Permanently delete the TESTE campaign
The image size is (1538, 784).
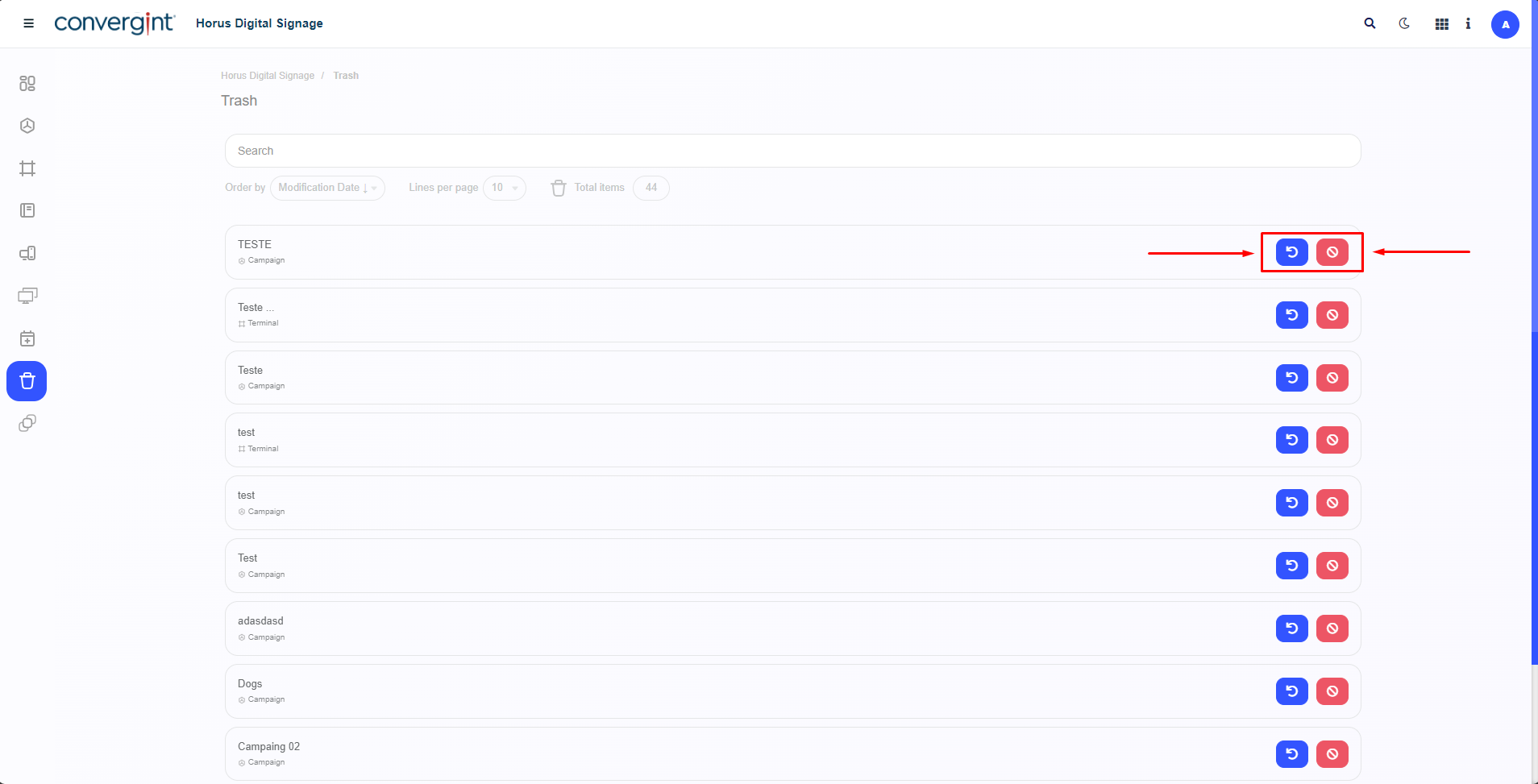click(1332, 252)
